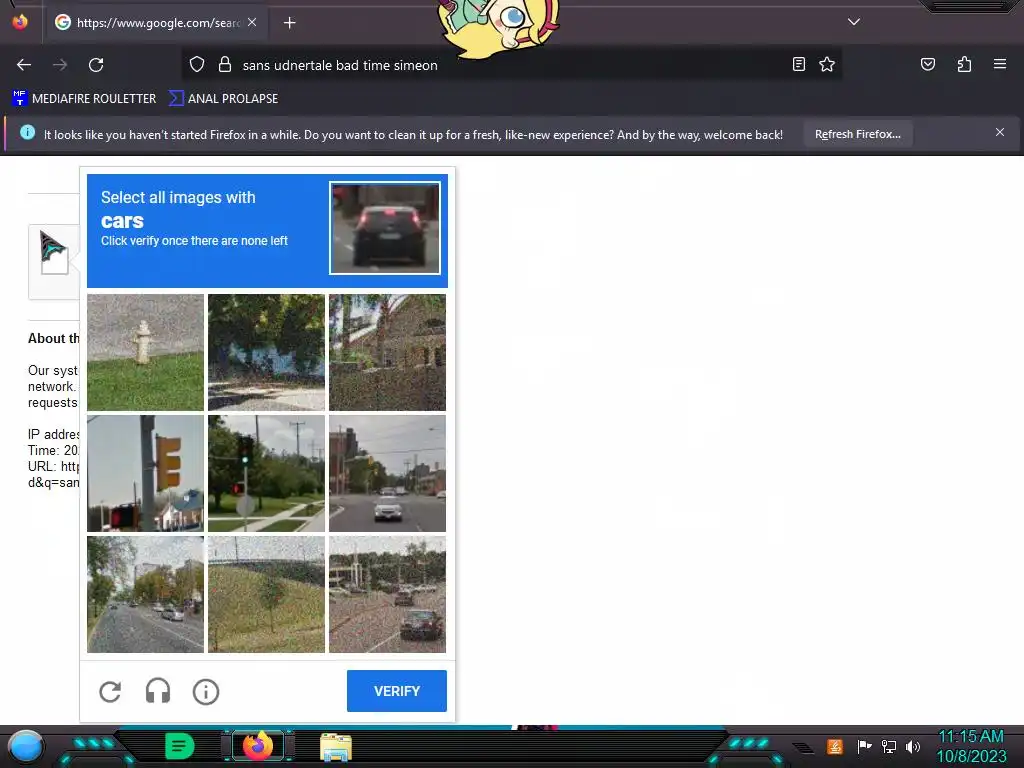Screen dimensions: 1024x768
Task: Click the pinned Firefox icon beside the tab
Action: (20, 22)
